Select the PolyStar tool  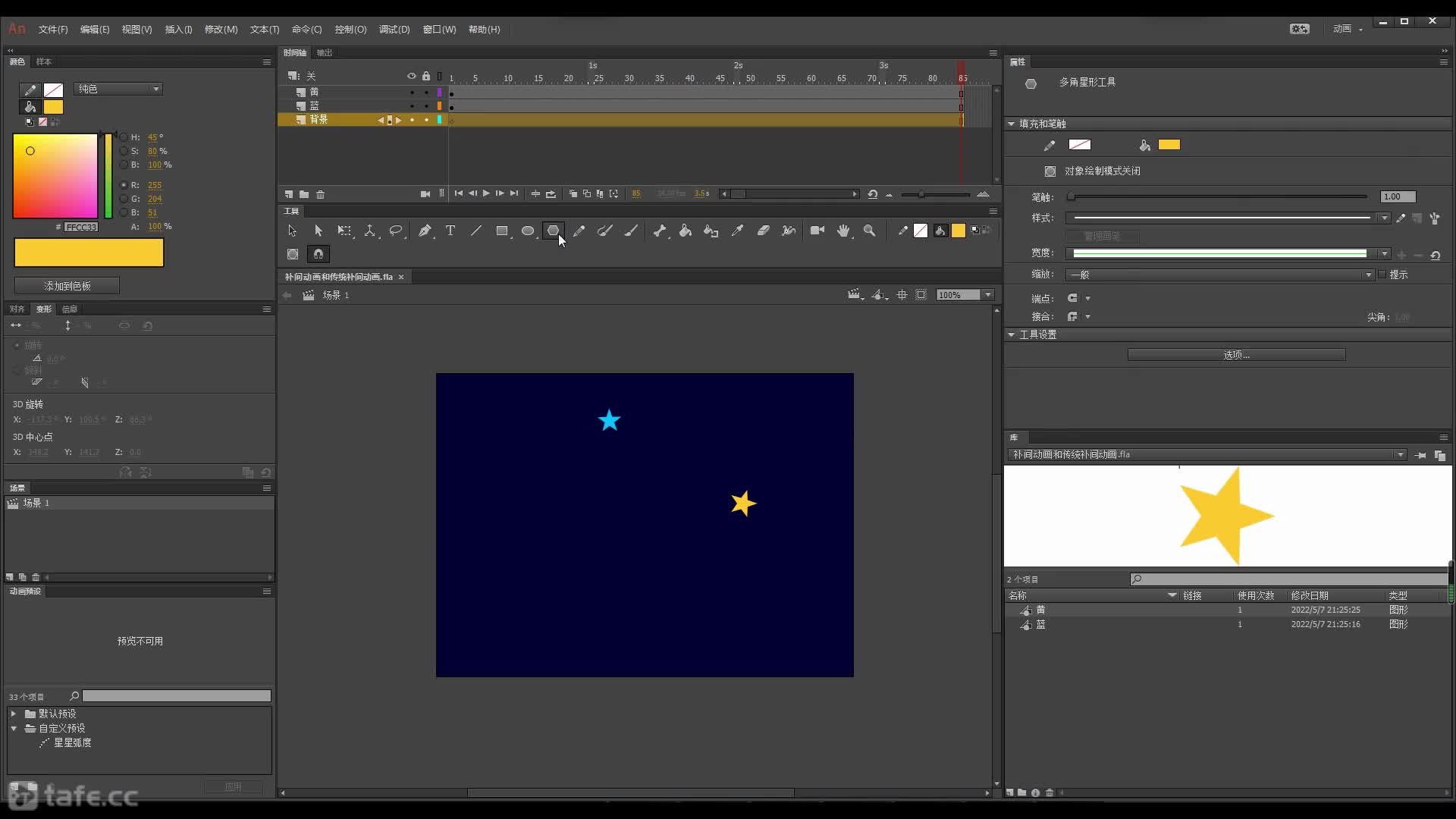[x=554, y=231]
